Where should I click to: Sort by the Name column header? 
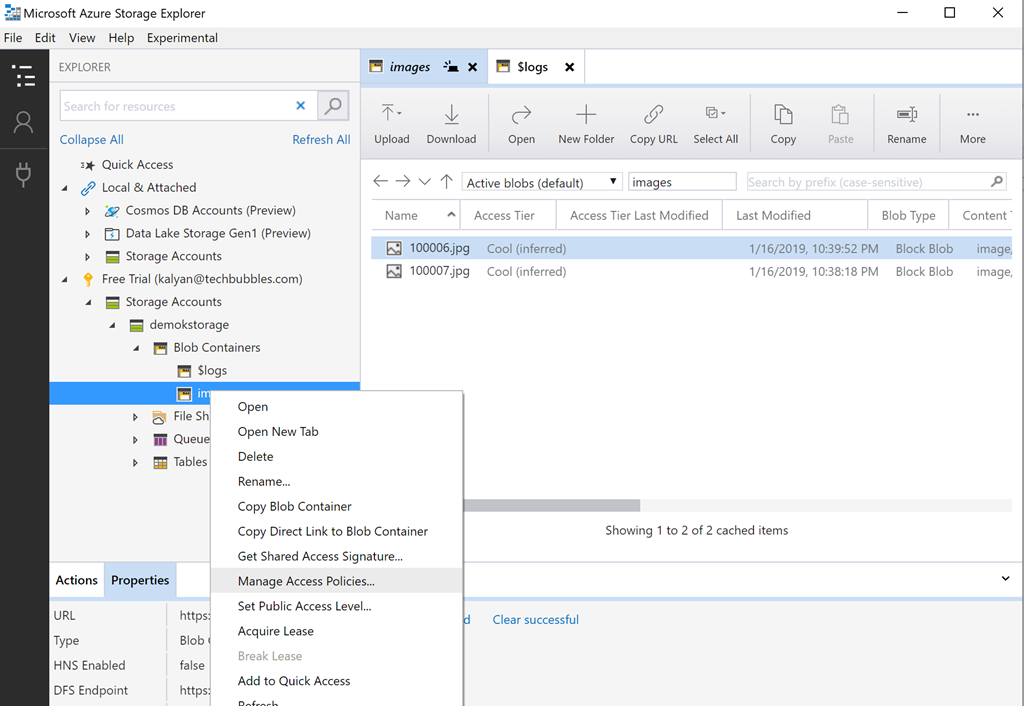coord(415,215)
